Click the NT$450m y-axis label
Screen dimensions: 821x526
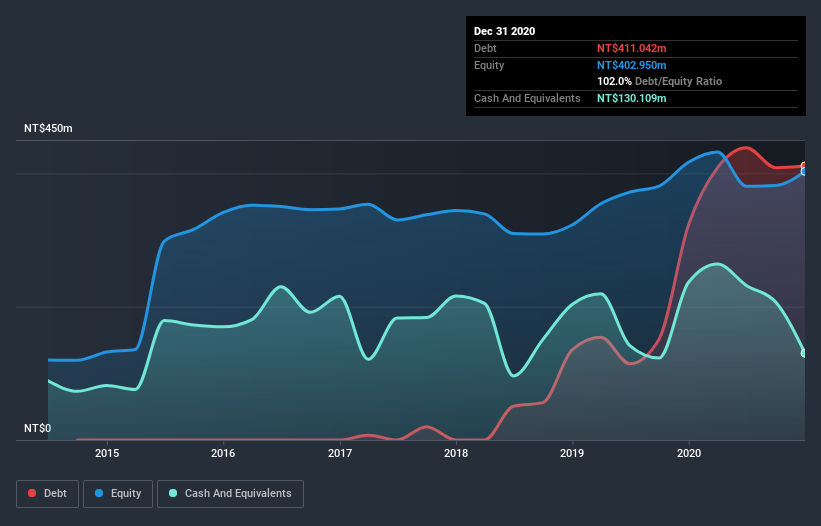[x=48, y=128]
